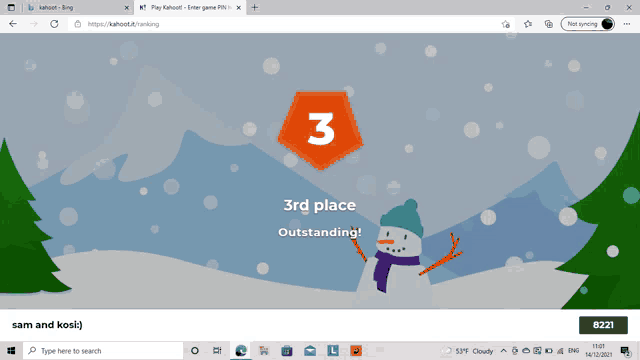Screen dimensions: 640x360
Task: Go back to the previous page
Action: point(13,24)
